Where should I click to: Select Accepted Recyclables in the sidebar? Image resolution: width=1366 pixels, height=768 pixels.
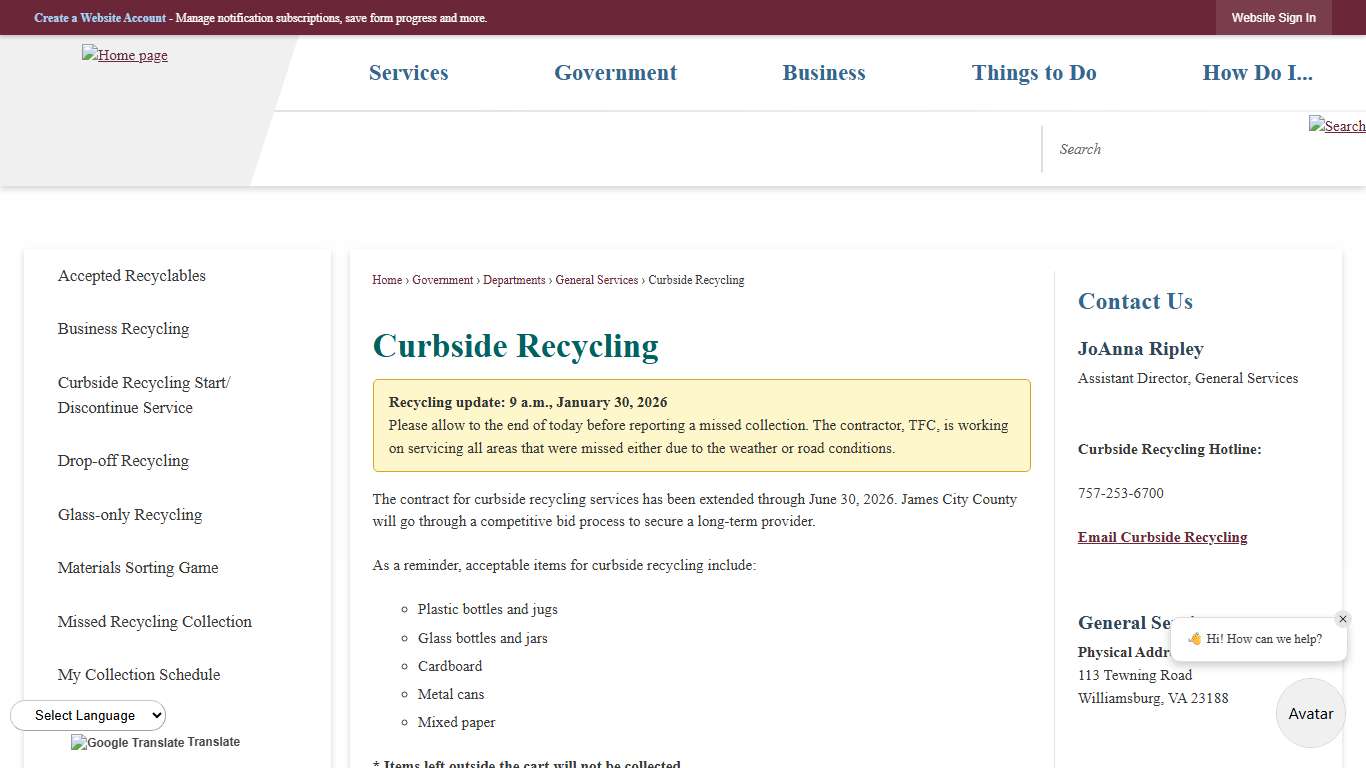pyautogui.click(x=131, y=275)
